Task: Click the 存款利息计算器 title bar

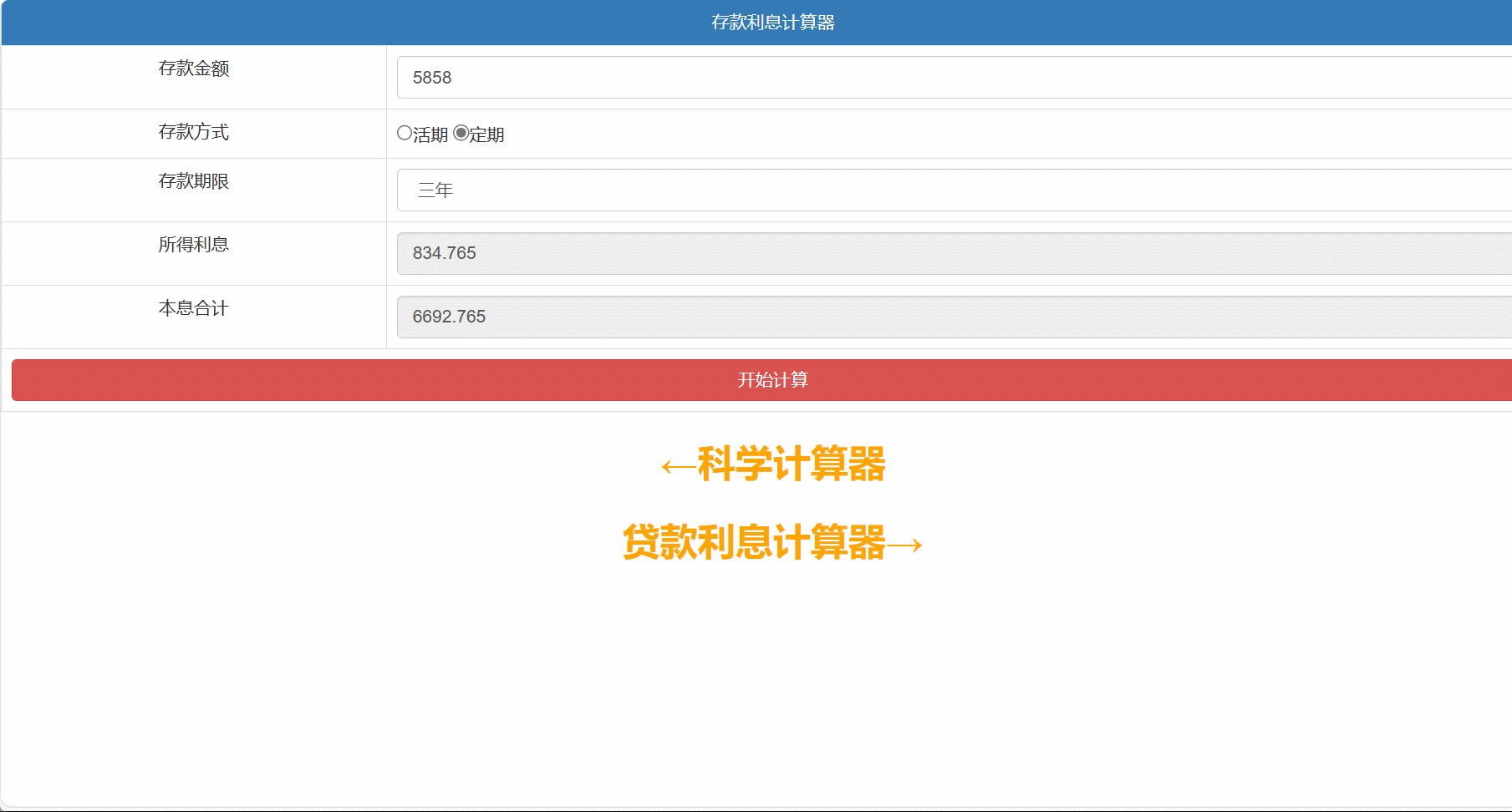Action: click(x=756, y=23)
